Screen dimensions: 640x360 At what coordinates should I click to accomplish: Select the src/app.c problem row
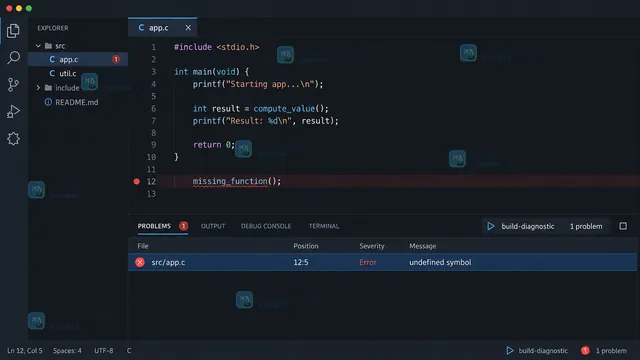pyautogui.click(x=382, y=262)
